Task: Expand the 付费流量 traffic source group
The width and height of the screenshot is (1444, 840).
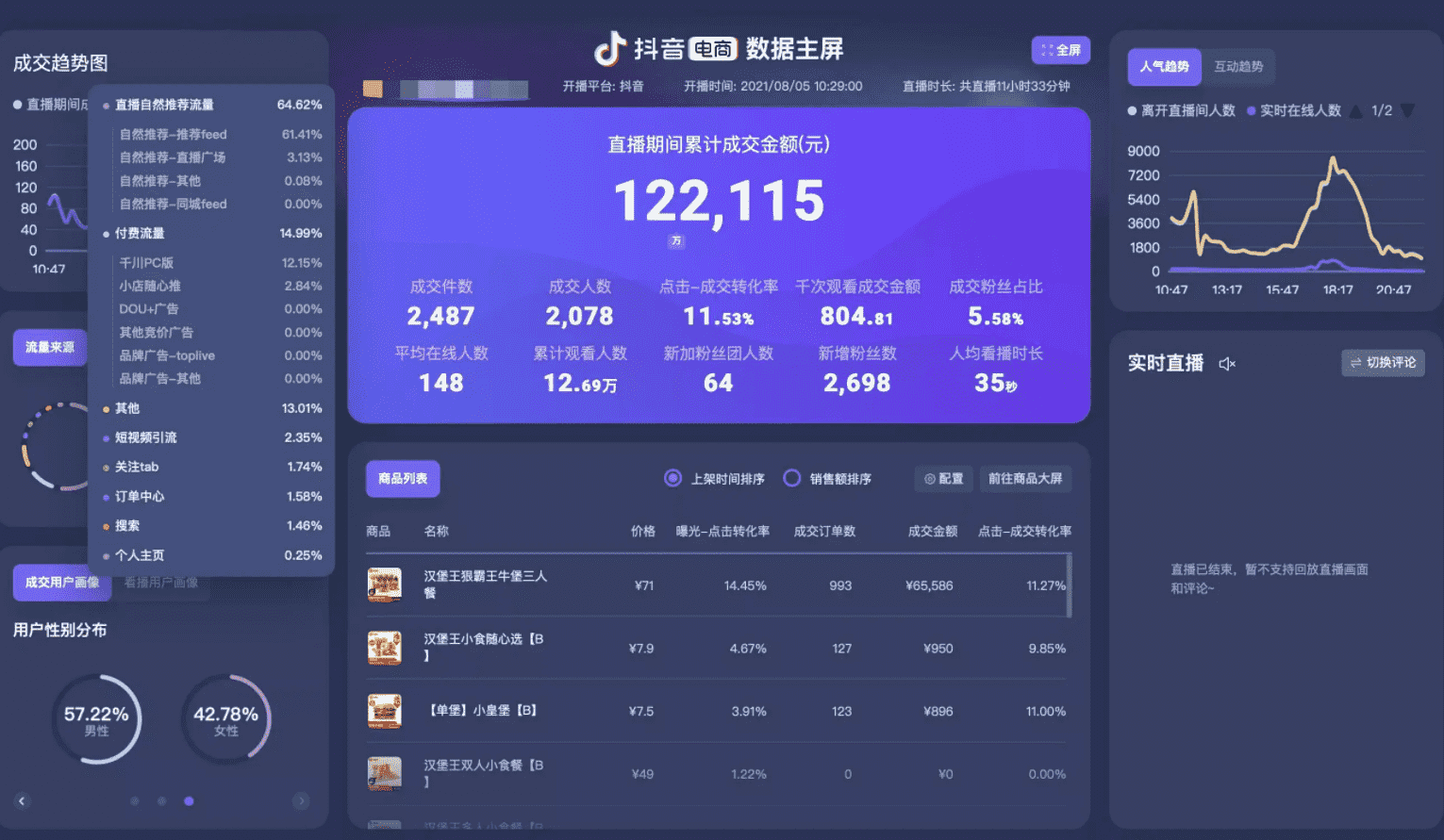Action: click(x=140, y=234)
